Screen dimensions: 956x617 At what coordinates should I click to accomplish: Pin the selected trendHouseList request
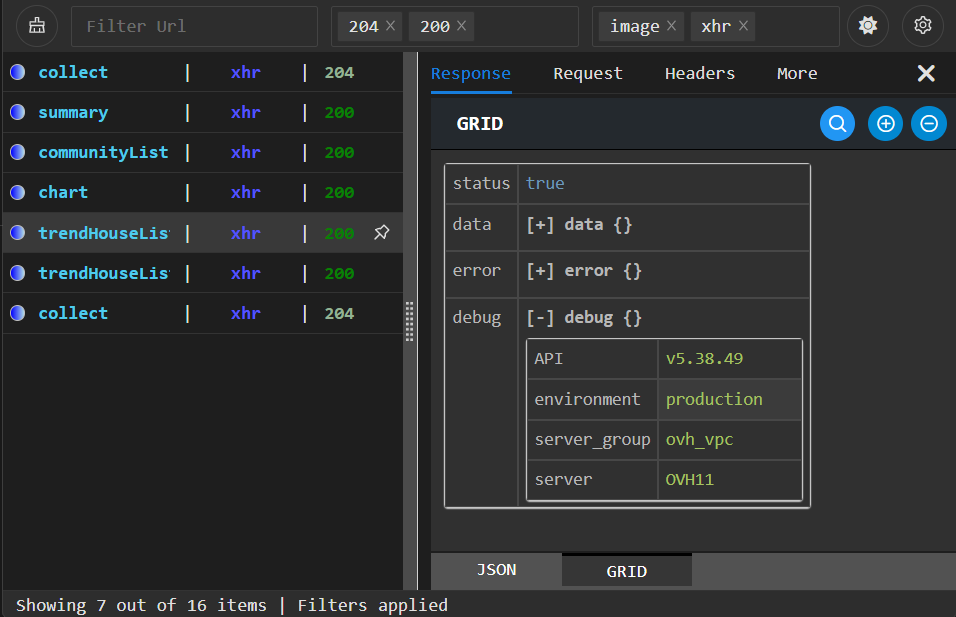click(x=382, y=232)
